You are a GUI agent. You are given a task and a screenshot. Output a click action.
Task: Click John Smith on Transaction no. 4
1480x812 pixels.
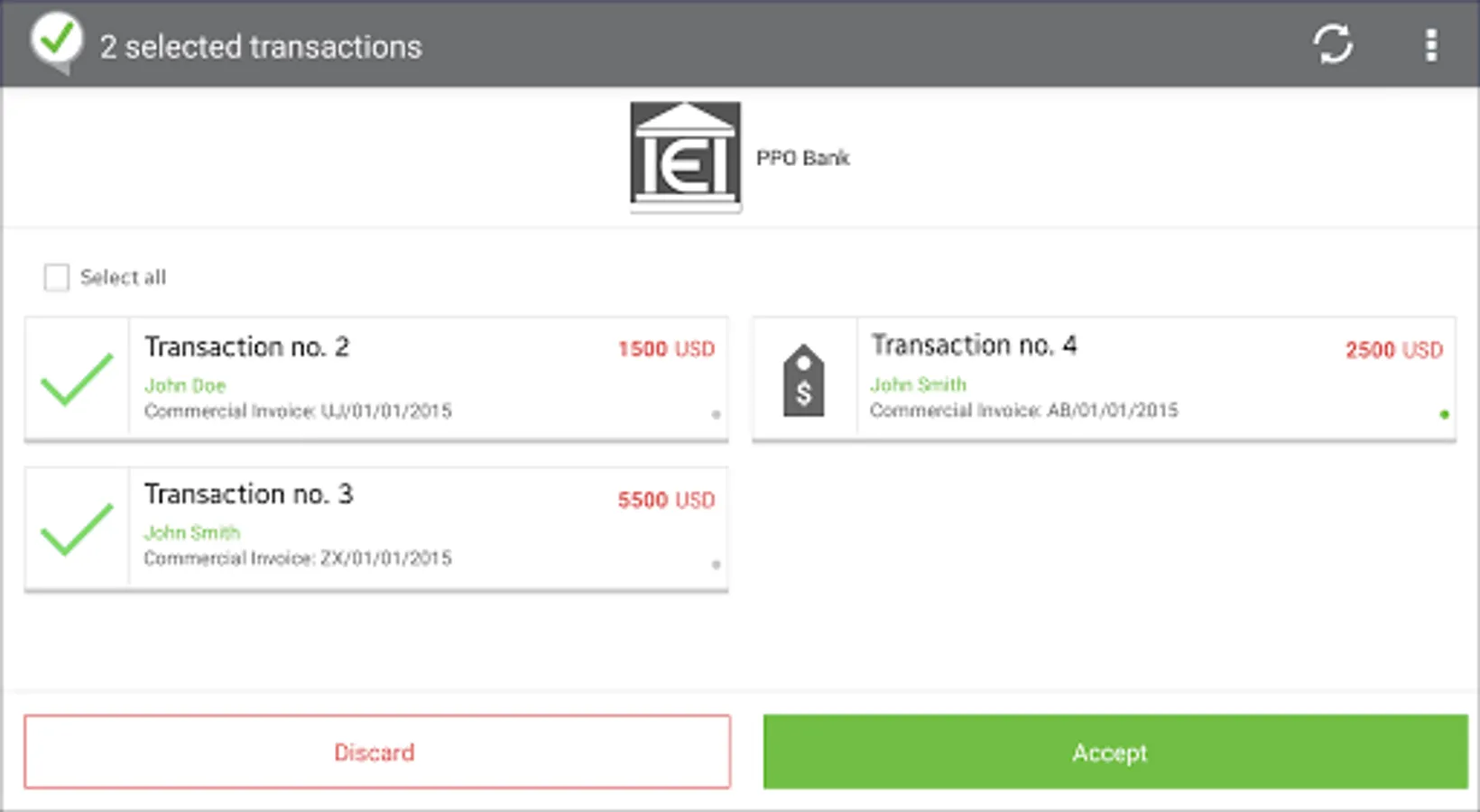(918, 384)
